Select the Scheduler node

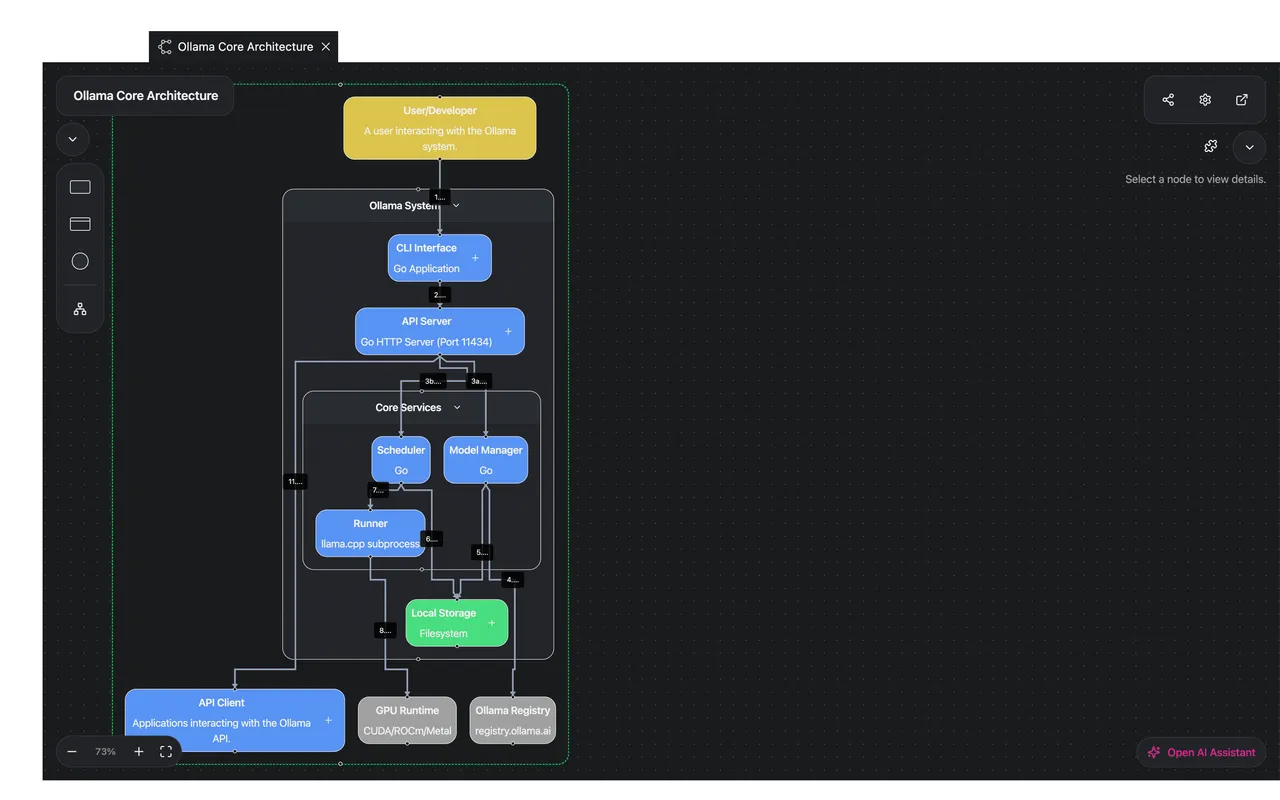pos(401,460)
